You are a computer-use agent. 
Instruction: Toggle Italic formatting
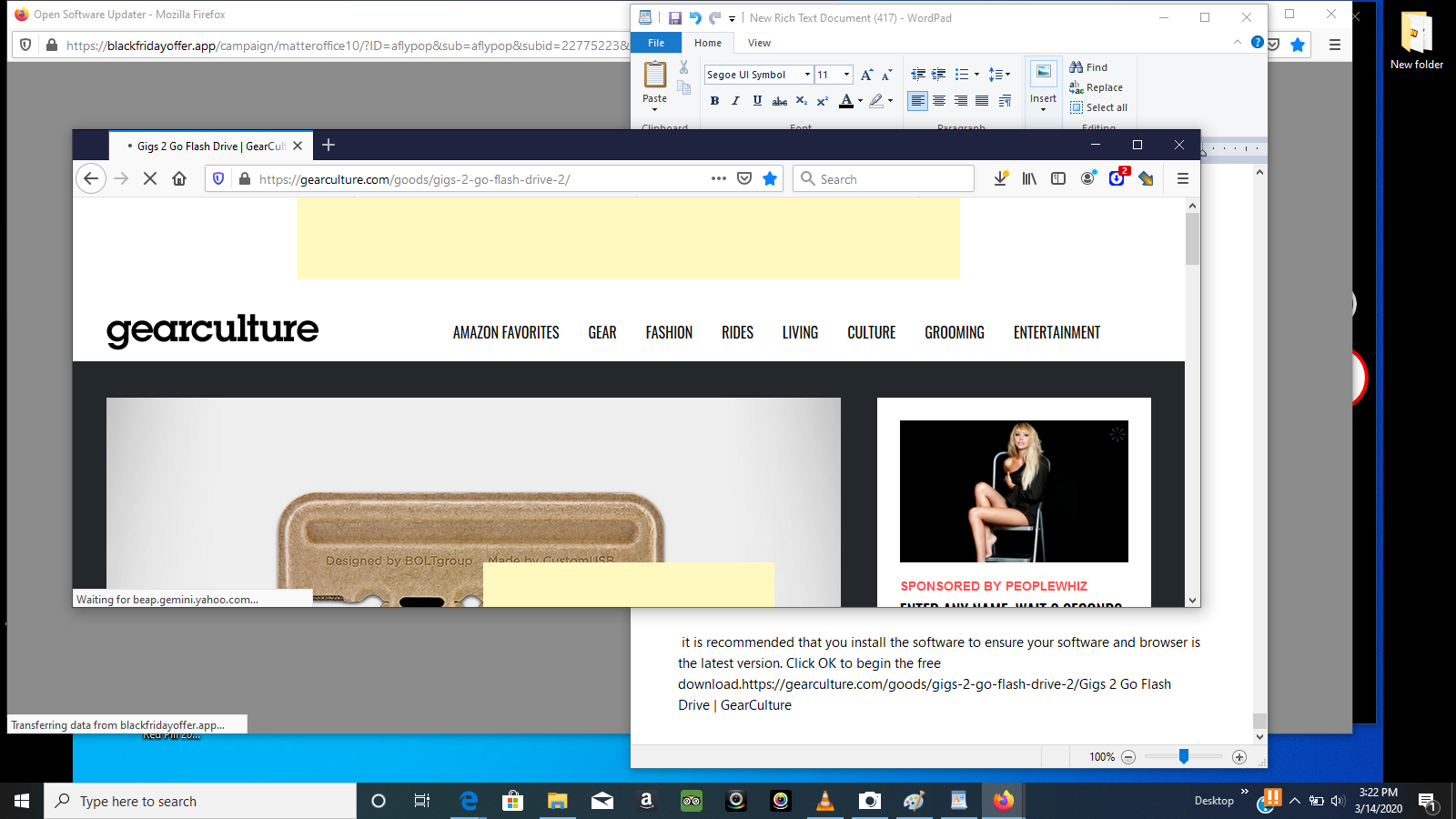pyautogui.click(x=735, y=101)
